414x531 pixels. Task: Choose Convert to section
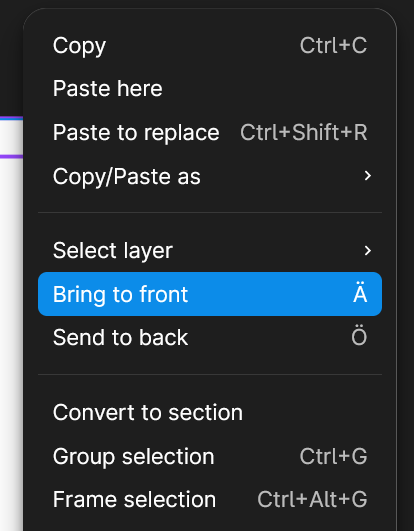[210, 412]
